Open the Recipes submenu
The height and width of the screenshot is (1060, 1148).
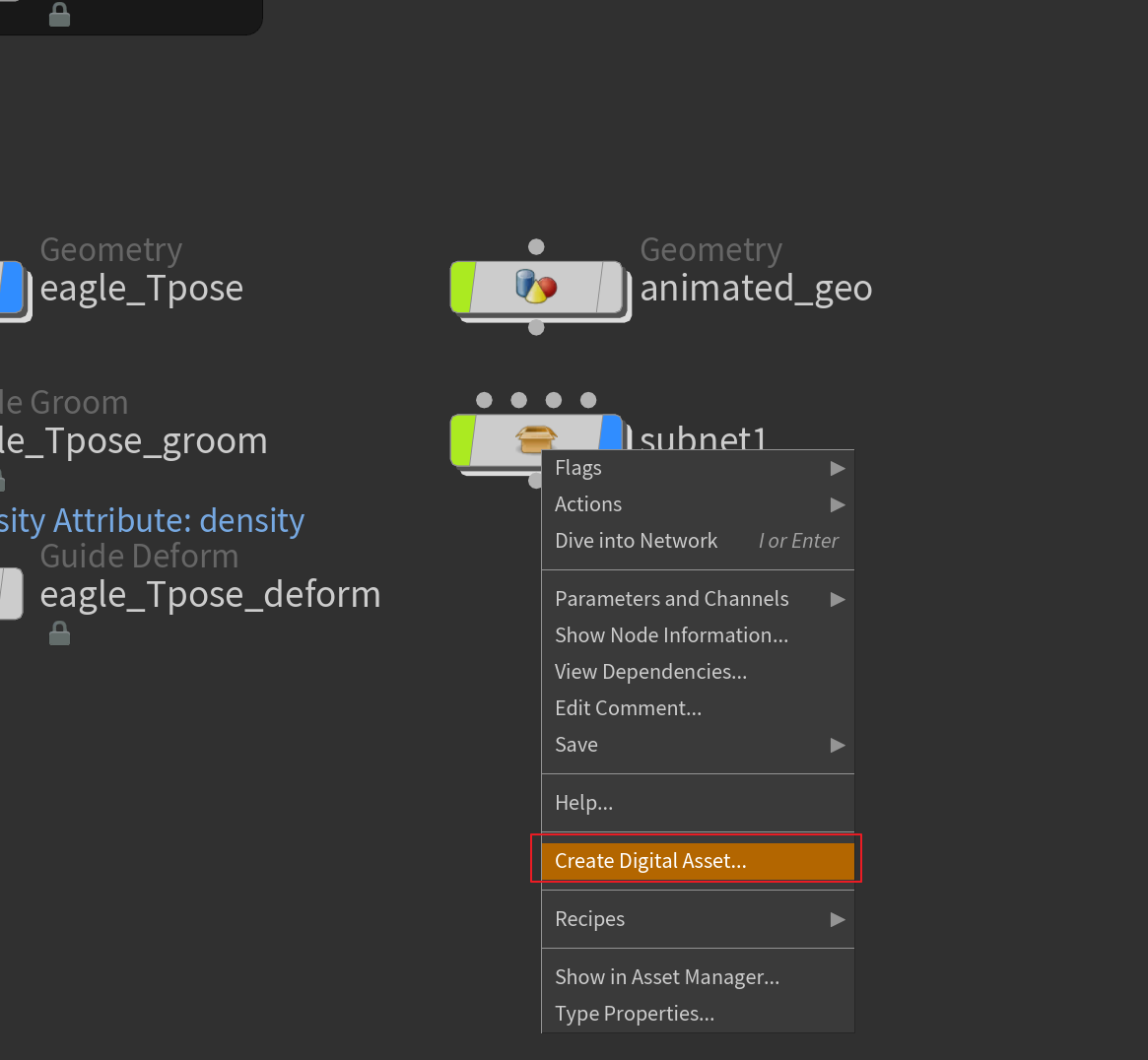tap(698, 919)
